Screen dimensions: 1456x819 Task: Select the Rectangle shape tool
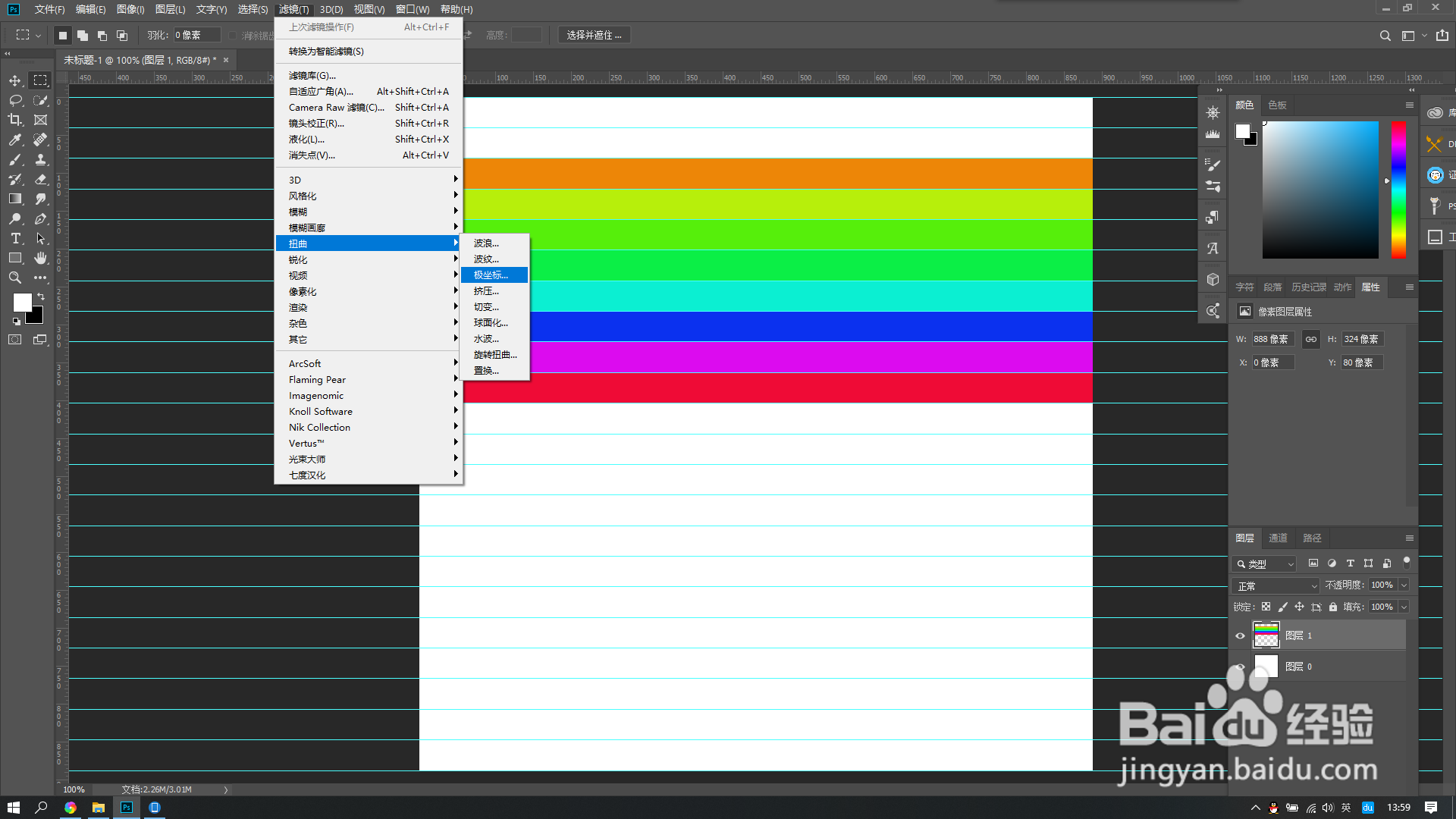point(15,258)
